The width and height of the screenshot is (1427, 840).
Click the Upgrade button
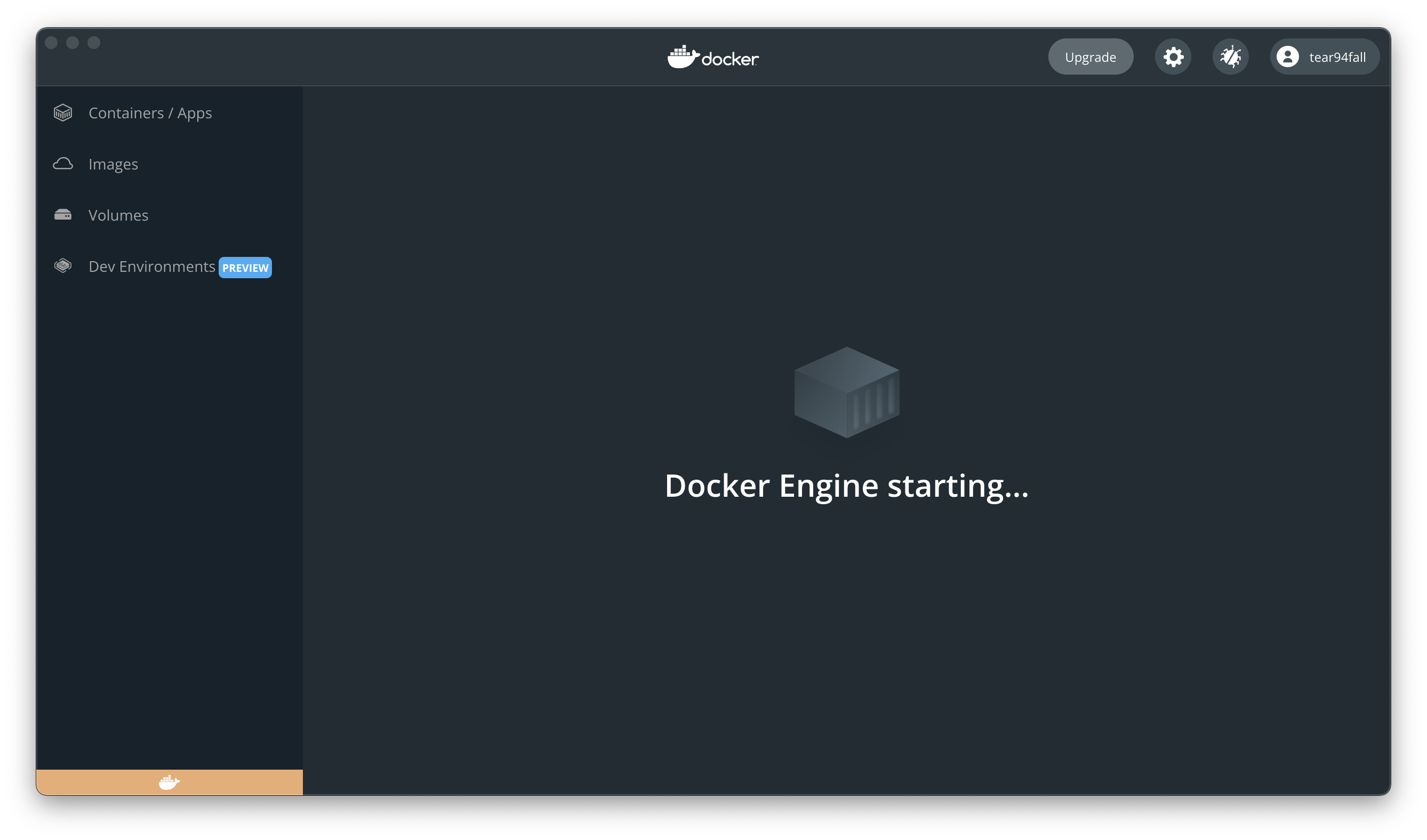[1090, 57]
